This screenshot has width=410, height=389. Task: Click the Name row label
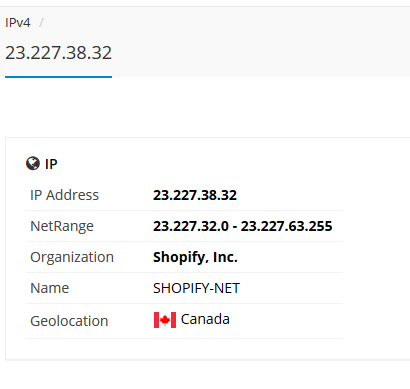pos(50,288)
